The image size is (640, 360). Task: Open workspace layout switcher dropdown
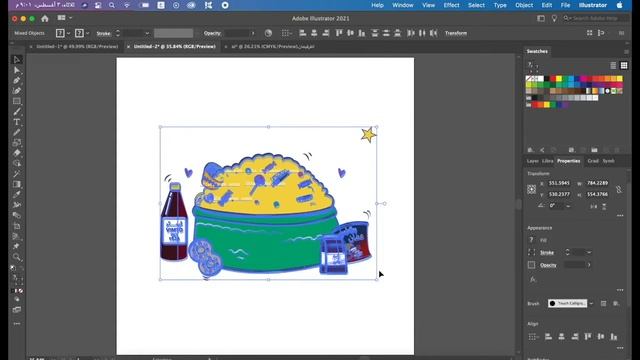pyautogui.click(x=64, y=18)
